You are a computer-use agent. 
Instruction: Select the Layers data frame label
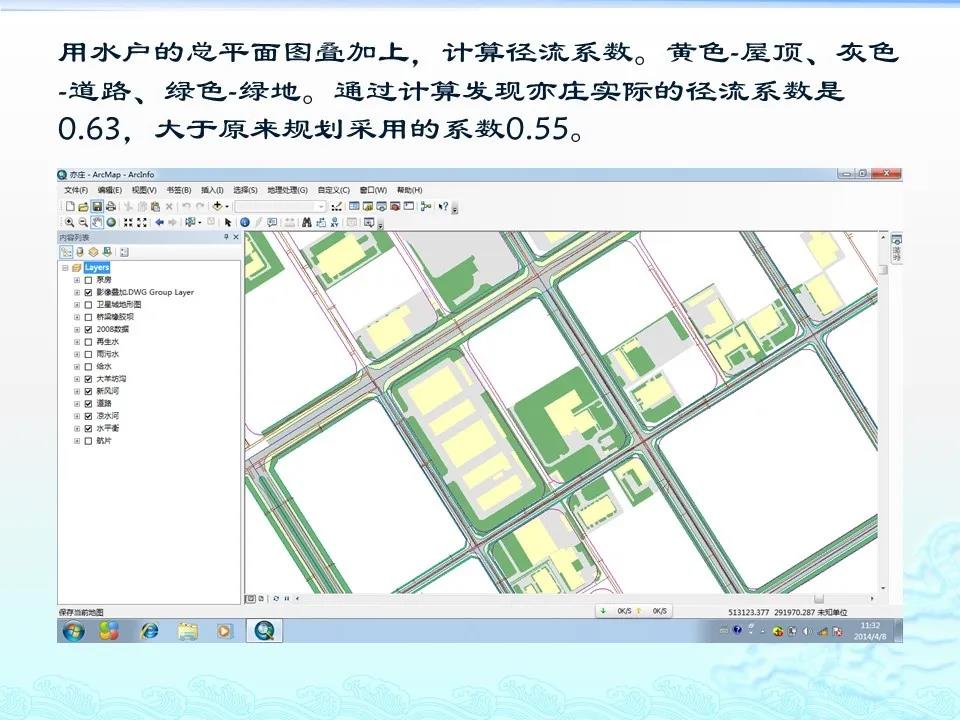[97, 268]
